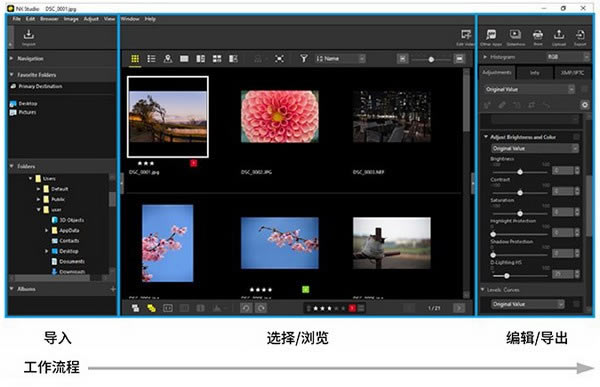Image resolution: width=600 pixels, height=387 pixels.
Task: Rotate image clockwise in bottom bar
Action: (261, 308)
